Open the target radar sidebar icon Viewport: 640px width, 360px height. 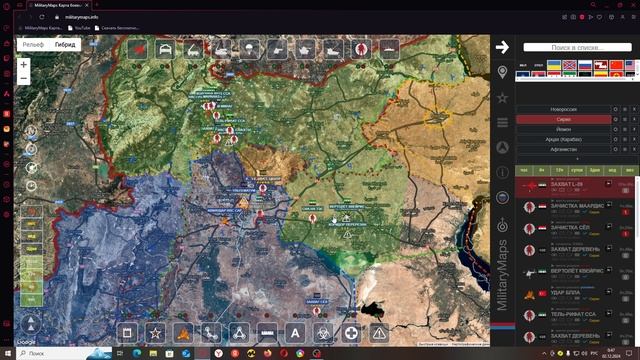[502, 224]
